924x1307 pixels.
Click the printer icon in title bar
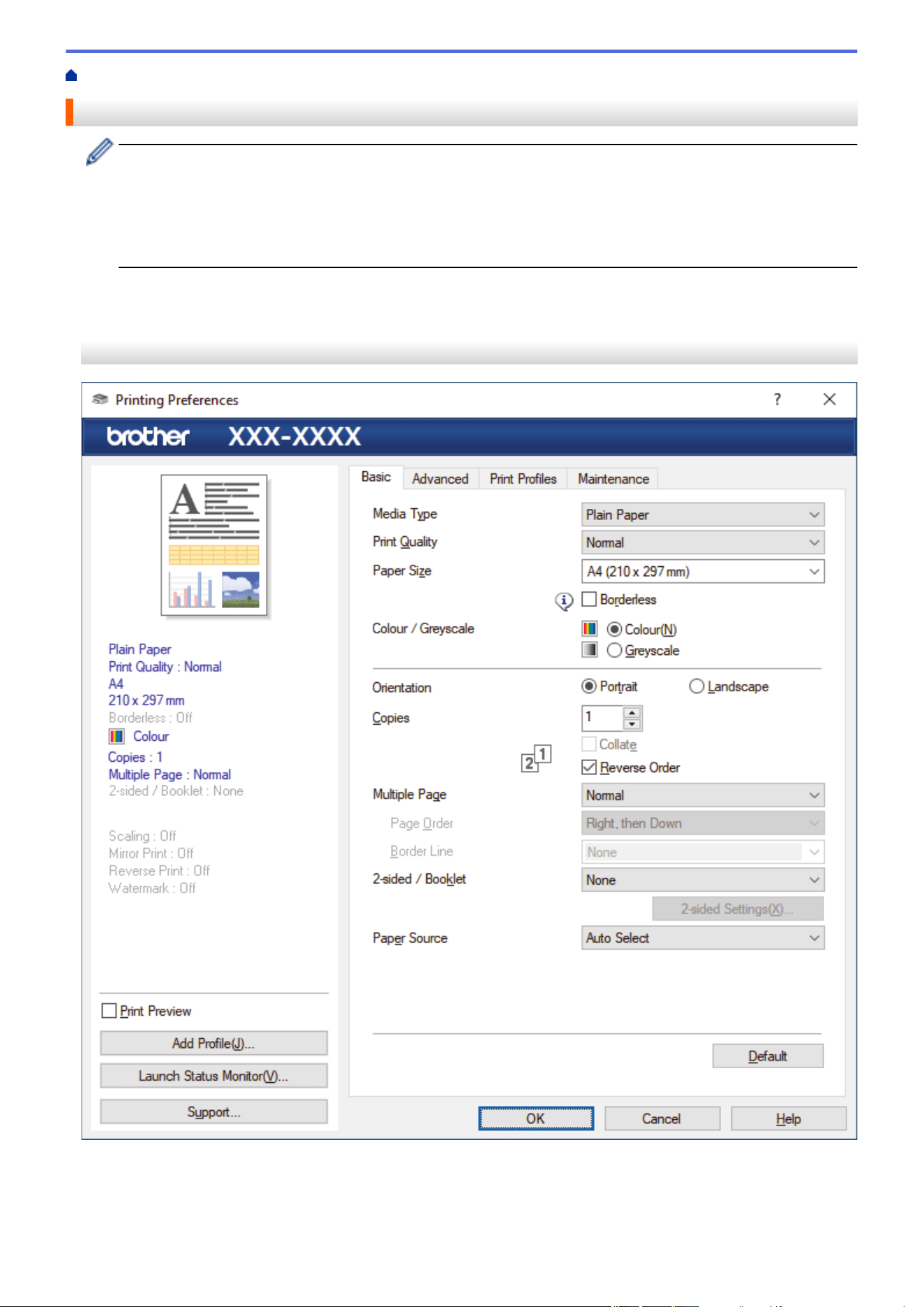[x=100, y=399]
